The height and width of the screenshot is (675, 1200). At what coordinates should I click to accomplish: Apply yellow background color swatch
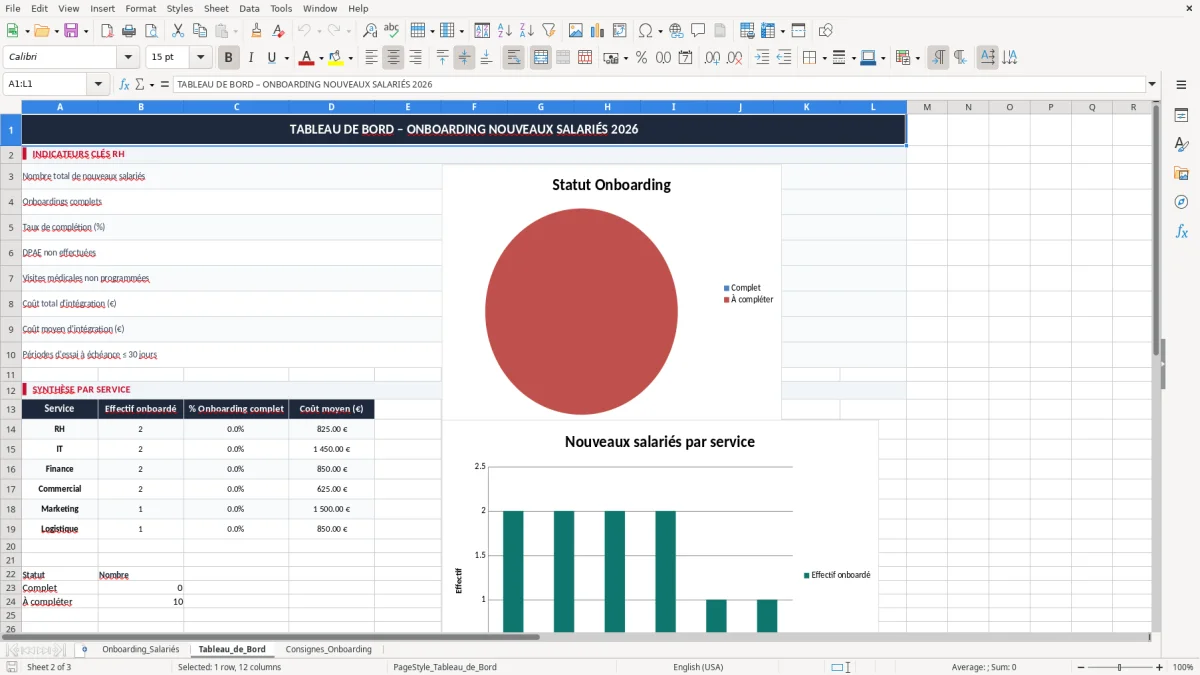click(x=335, y=58)
